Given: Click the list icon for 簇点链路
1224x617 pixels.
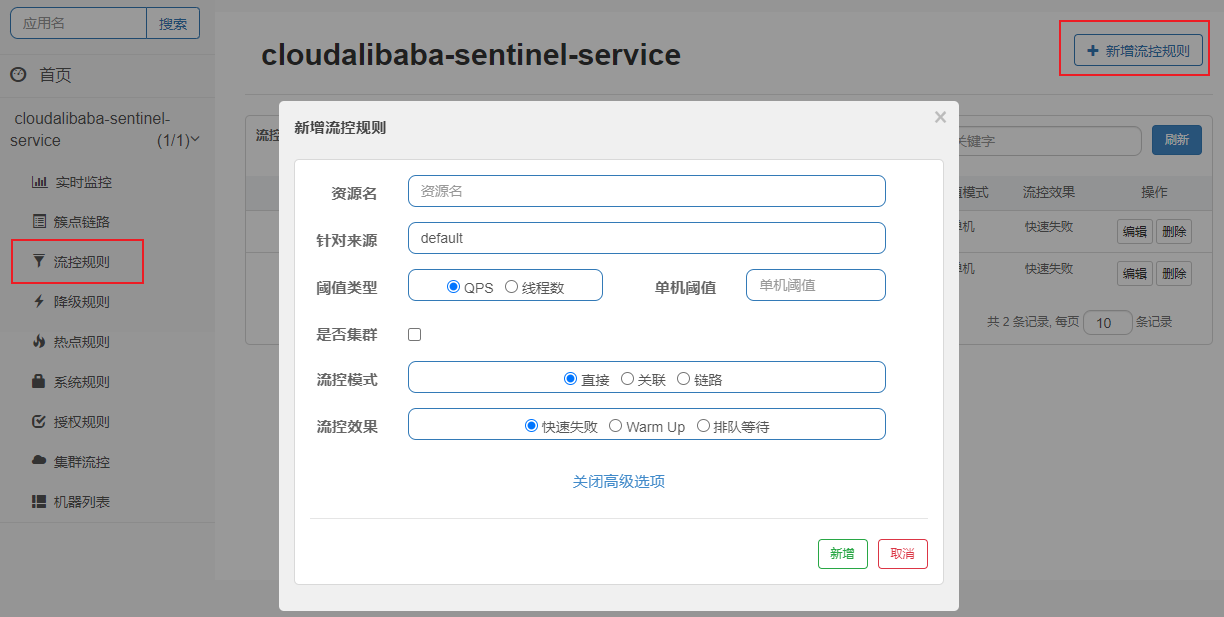Looking at the screenshot, I should click(x=40, y=222).
